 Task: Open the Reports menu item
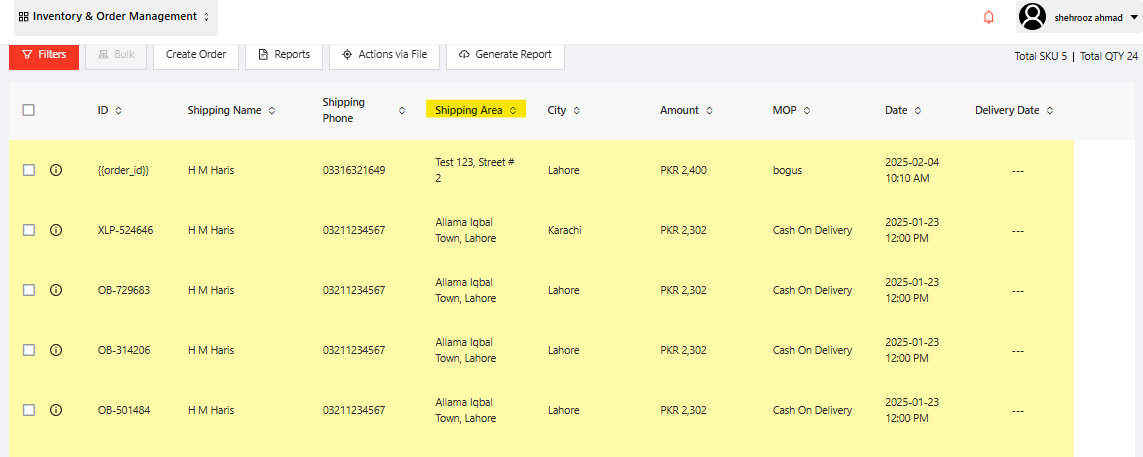(284, 55)
